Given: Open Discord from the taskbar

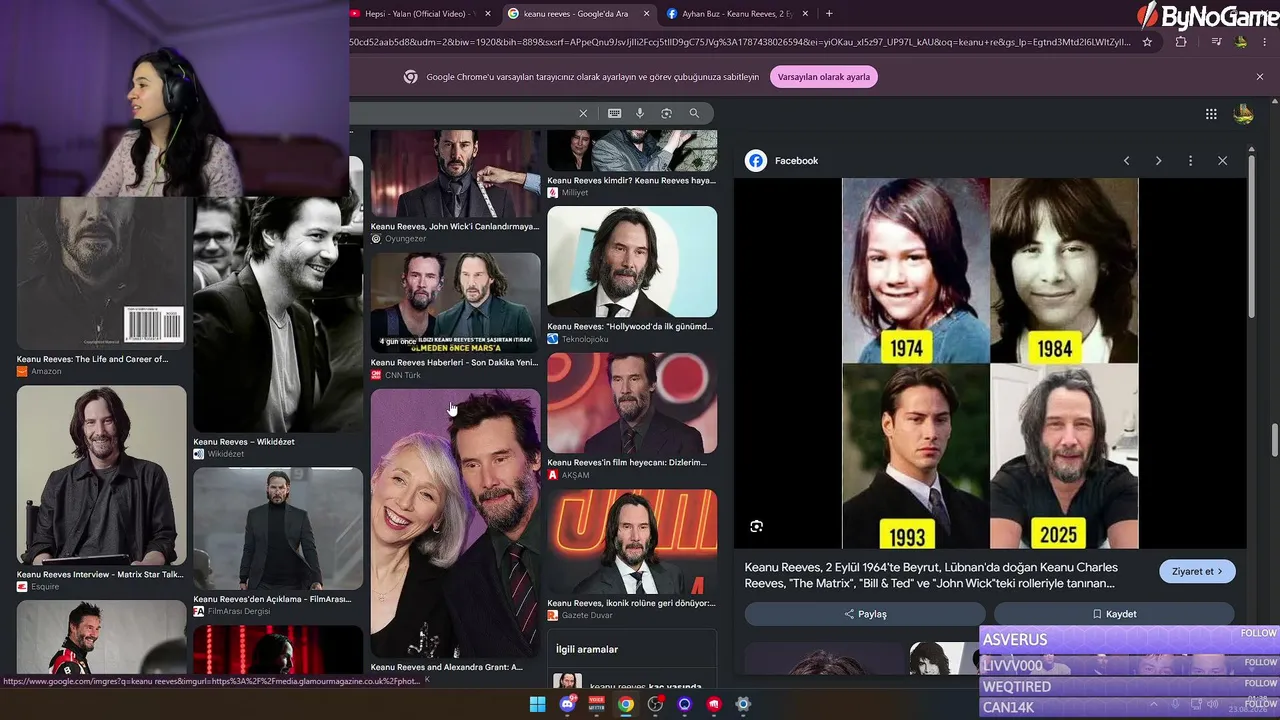Looking at the screenshot, I should coord(567,704).
